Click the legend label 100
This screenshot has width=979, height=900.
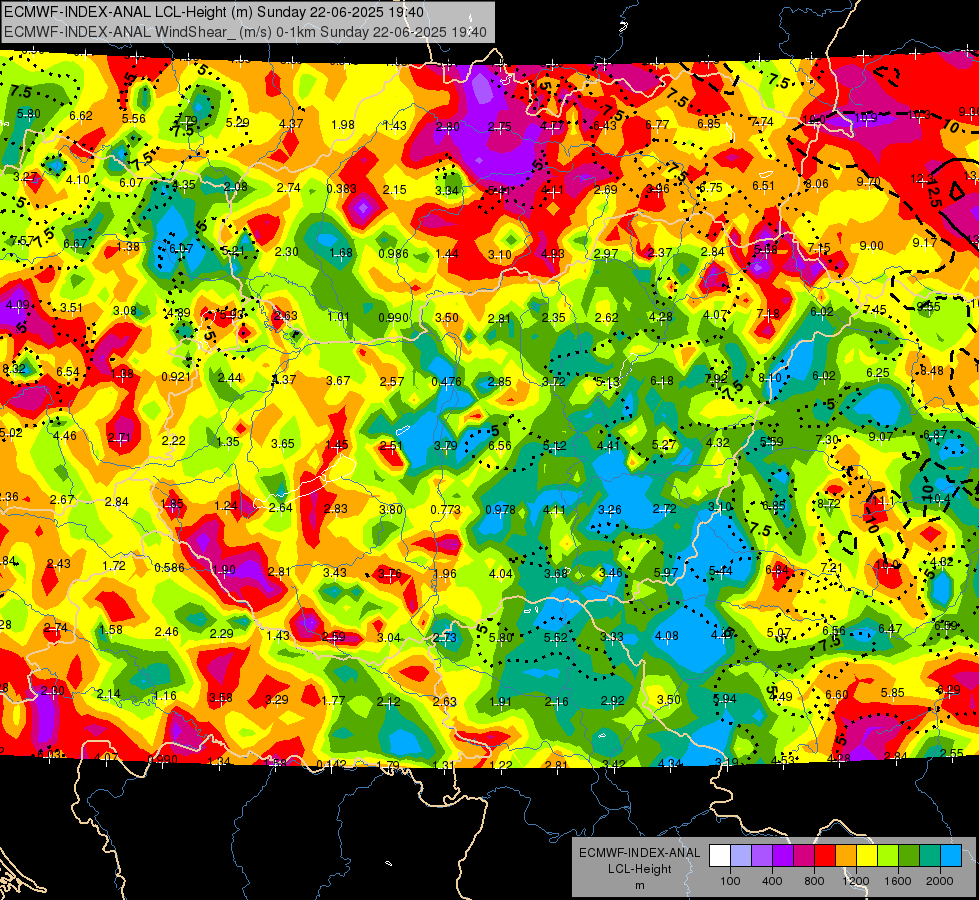(730, 881)
